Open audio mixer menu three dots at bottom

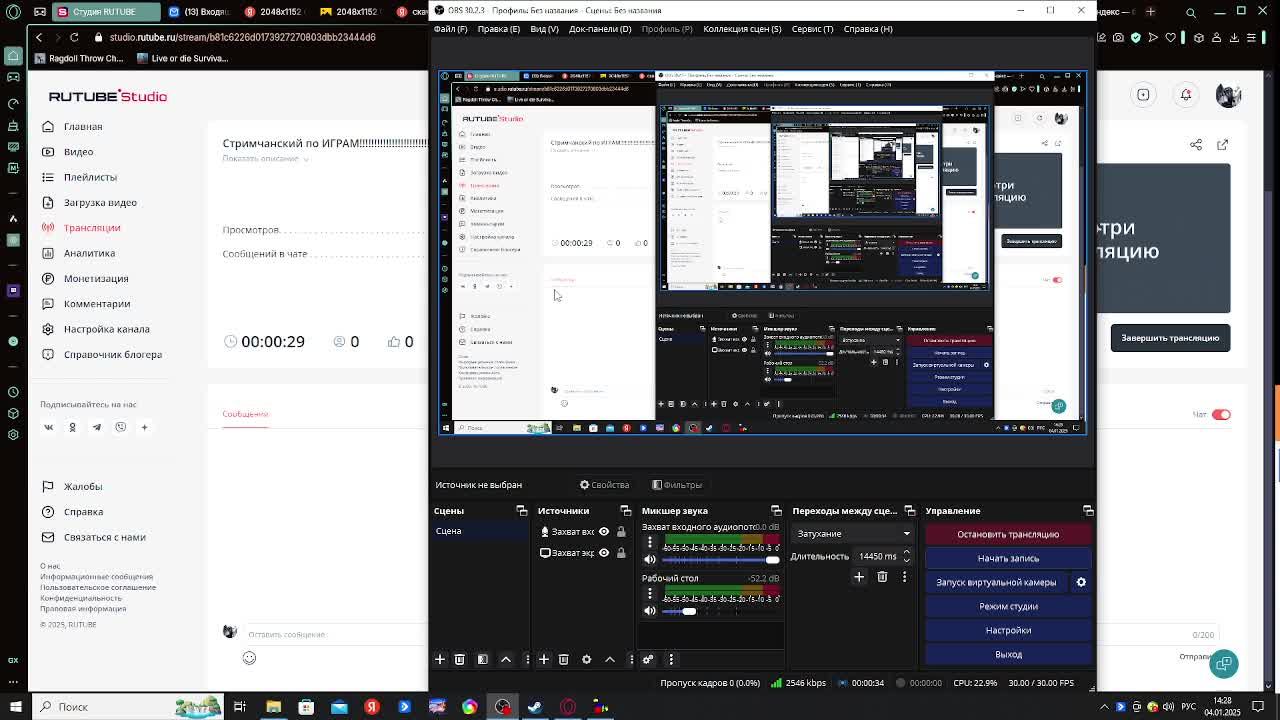[x=671, y=659]
